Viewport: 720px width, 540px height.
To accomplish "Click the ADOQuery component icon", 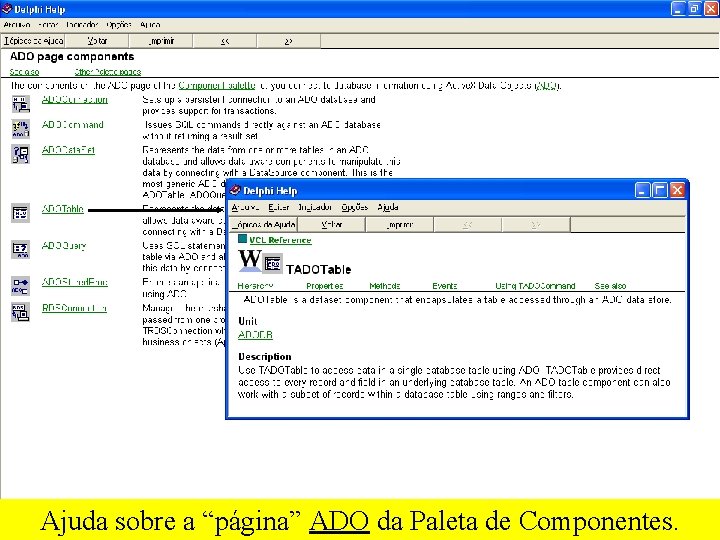I will (x=21, y=249).
